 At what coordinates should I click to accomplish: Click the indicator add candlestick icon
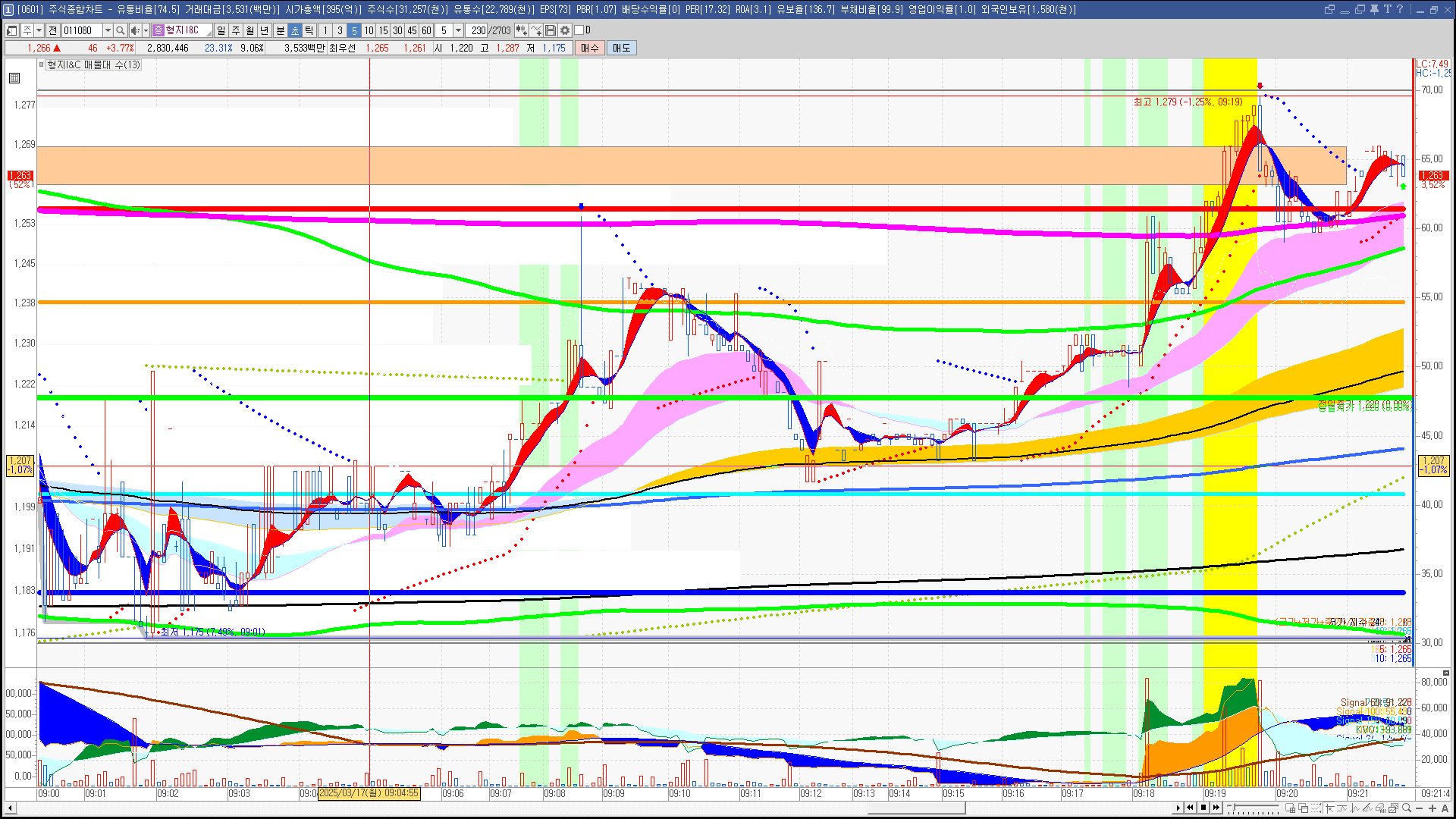click(522, 30)
